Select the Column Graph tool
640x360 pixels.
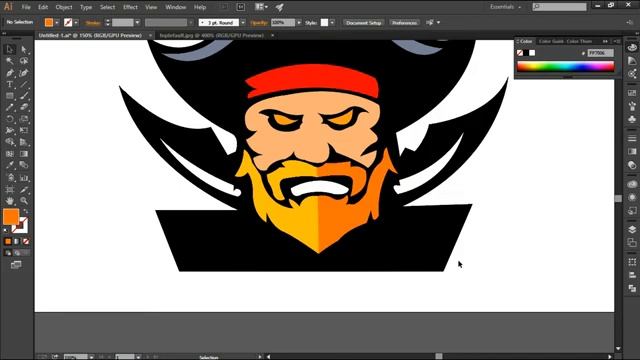point(24,178)
